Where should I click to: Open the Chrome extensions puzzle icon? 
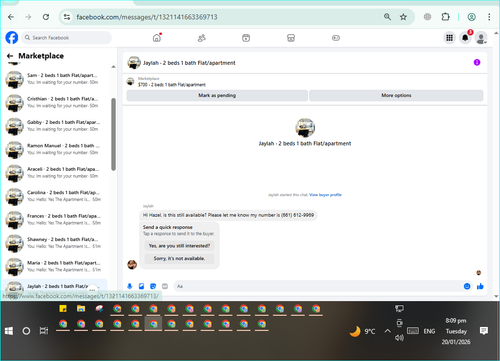[x=445, y=17]
